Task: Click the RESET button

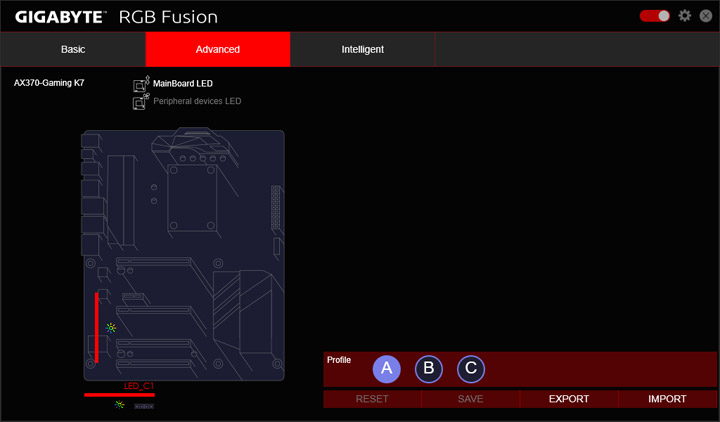Action: click(372, 399)
